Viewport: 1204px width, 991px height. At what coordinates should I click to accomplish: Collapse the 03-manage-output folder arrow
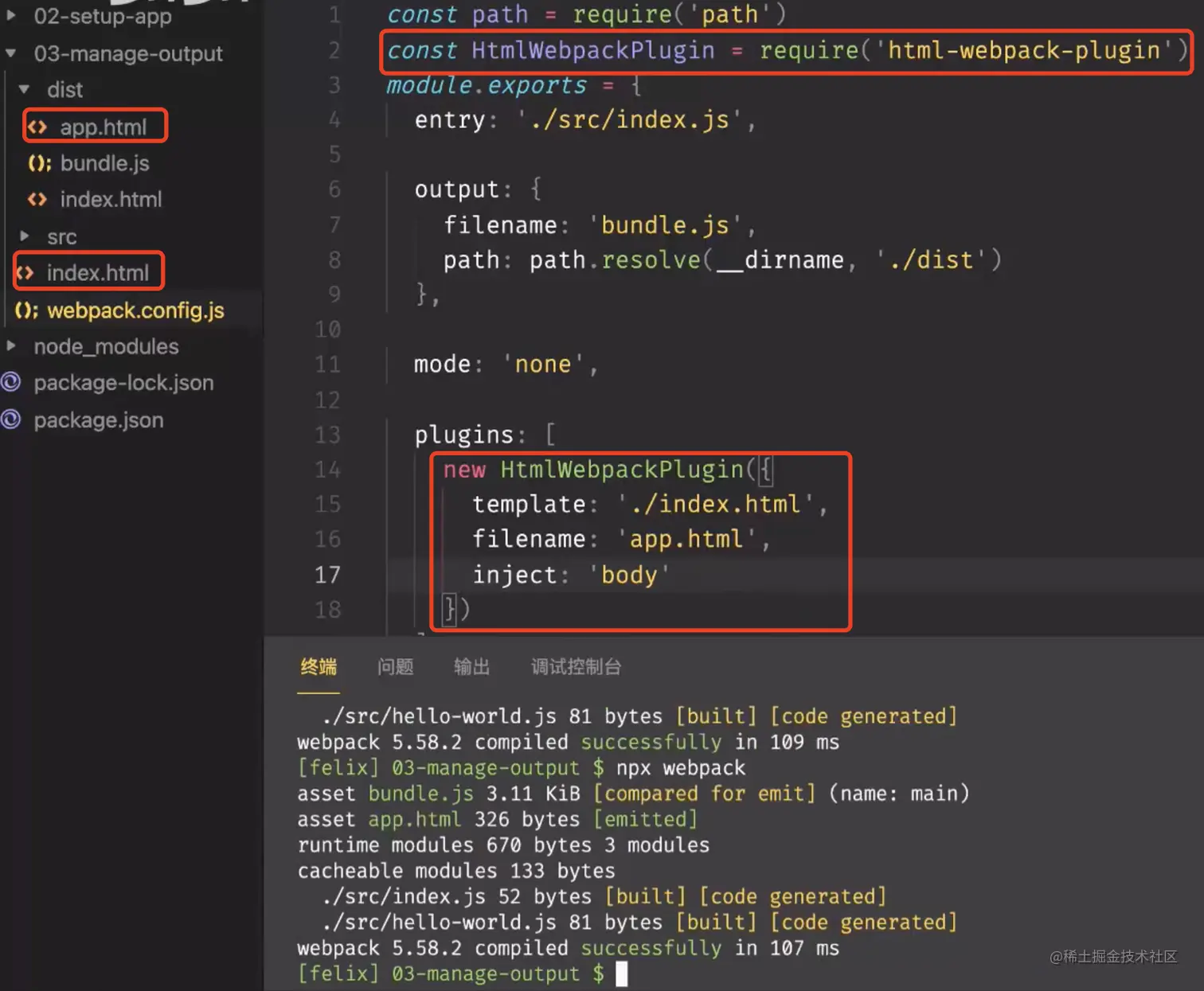(11, 53)
